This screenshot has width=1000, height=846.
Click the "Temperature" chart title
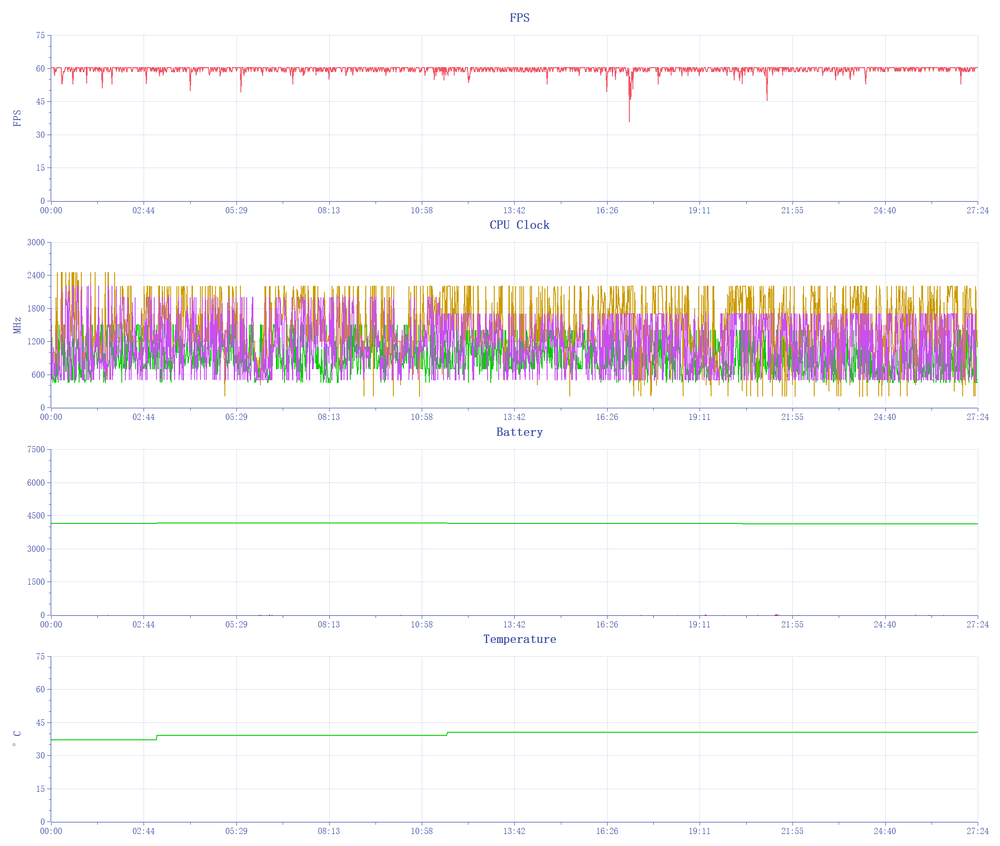(x=519, y=639)
